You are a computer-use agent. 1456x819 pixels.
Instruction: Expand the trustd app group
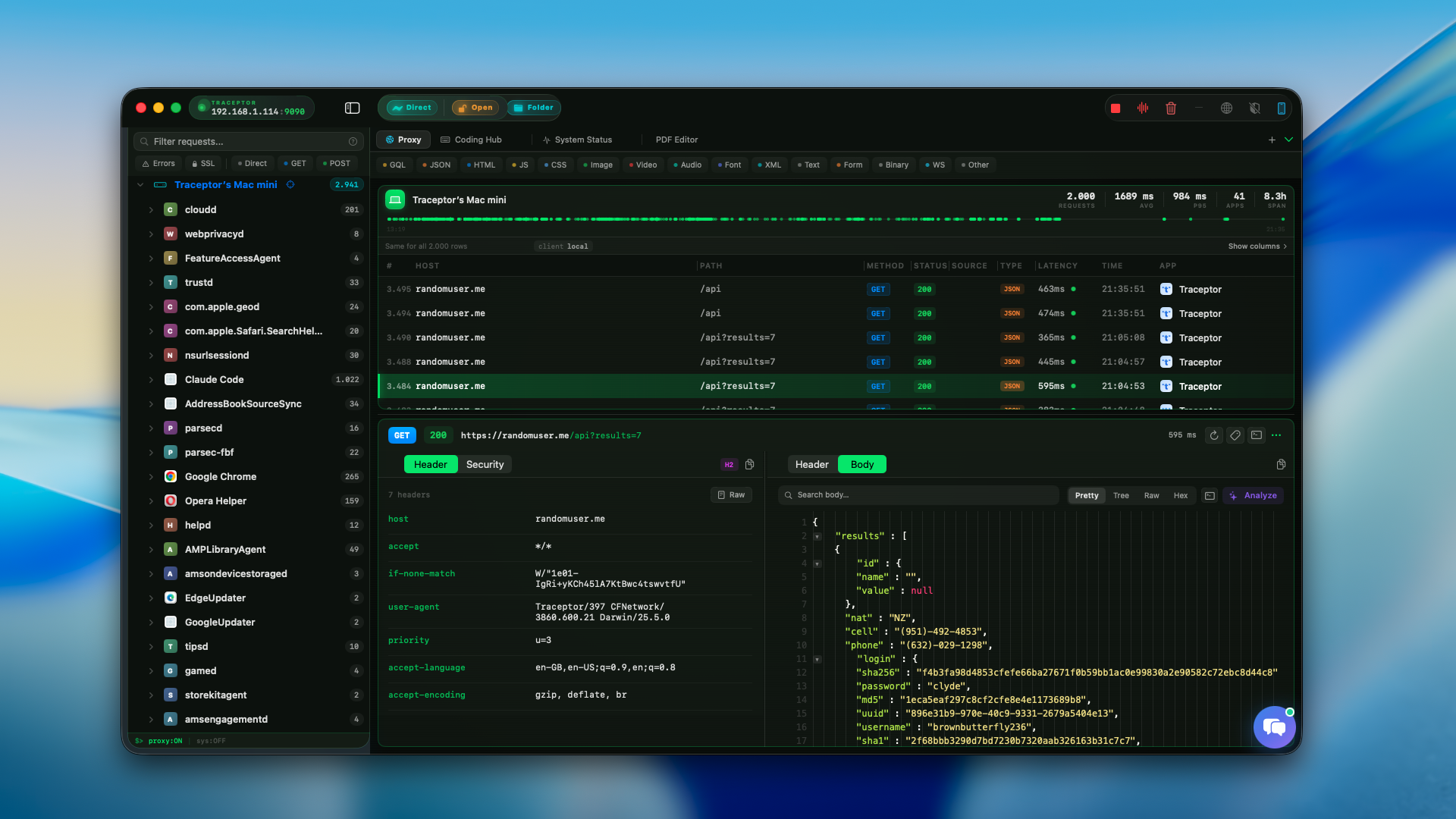coord(151,283)
